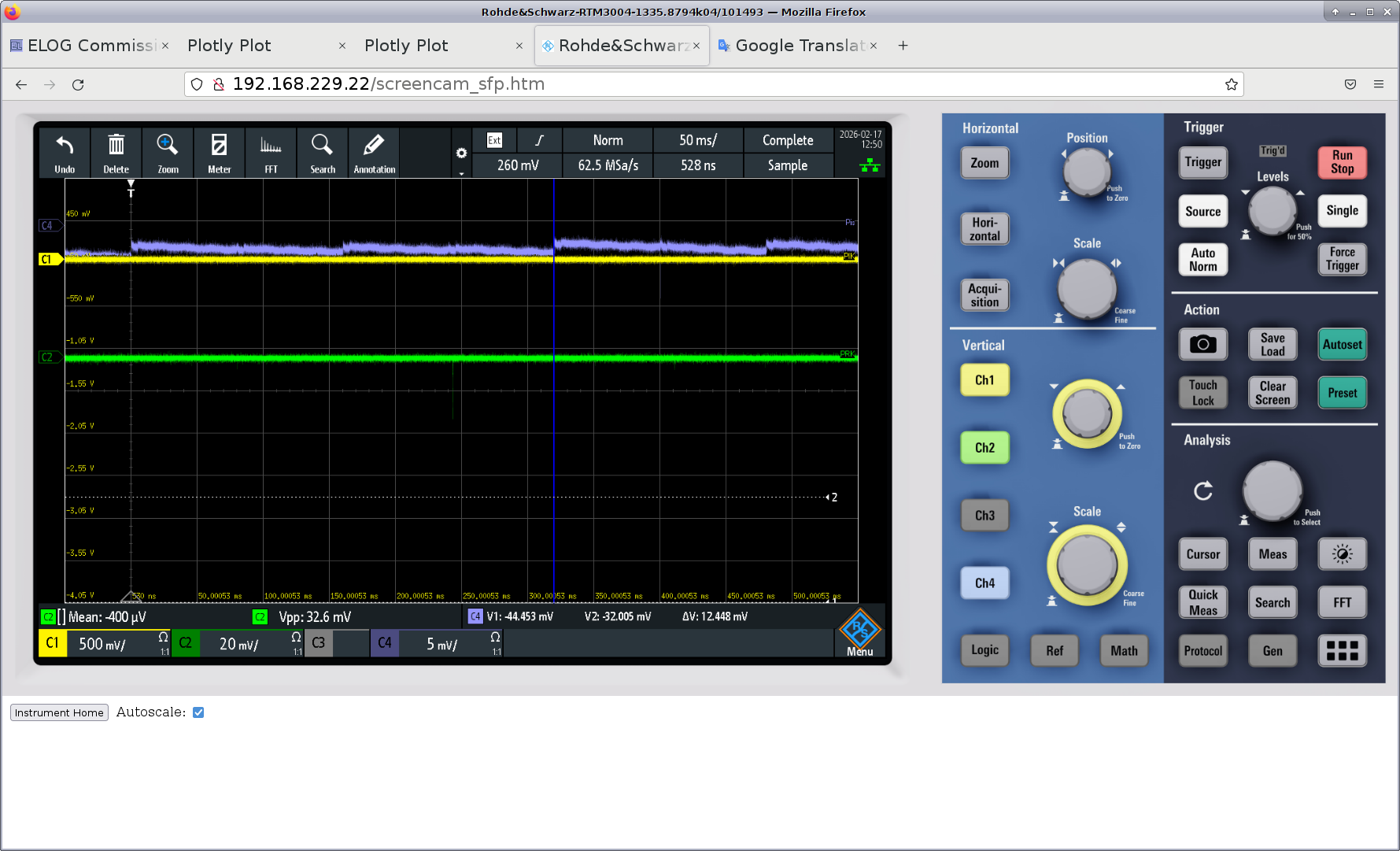Click the horizontal Scale knob
This screenshot has width=1400, height=851.
[1087, 288]
